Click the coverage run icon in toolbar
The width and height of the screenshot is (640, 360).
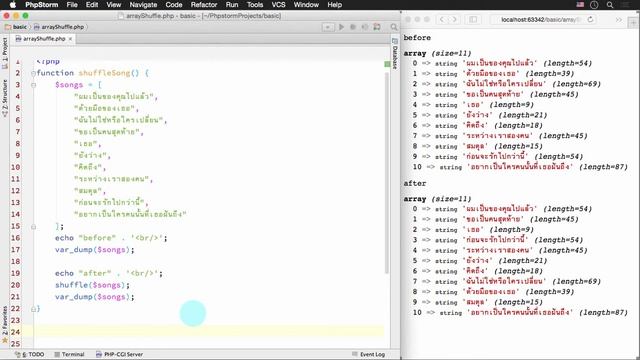click(365, 27)
